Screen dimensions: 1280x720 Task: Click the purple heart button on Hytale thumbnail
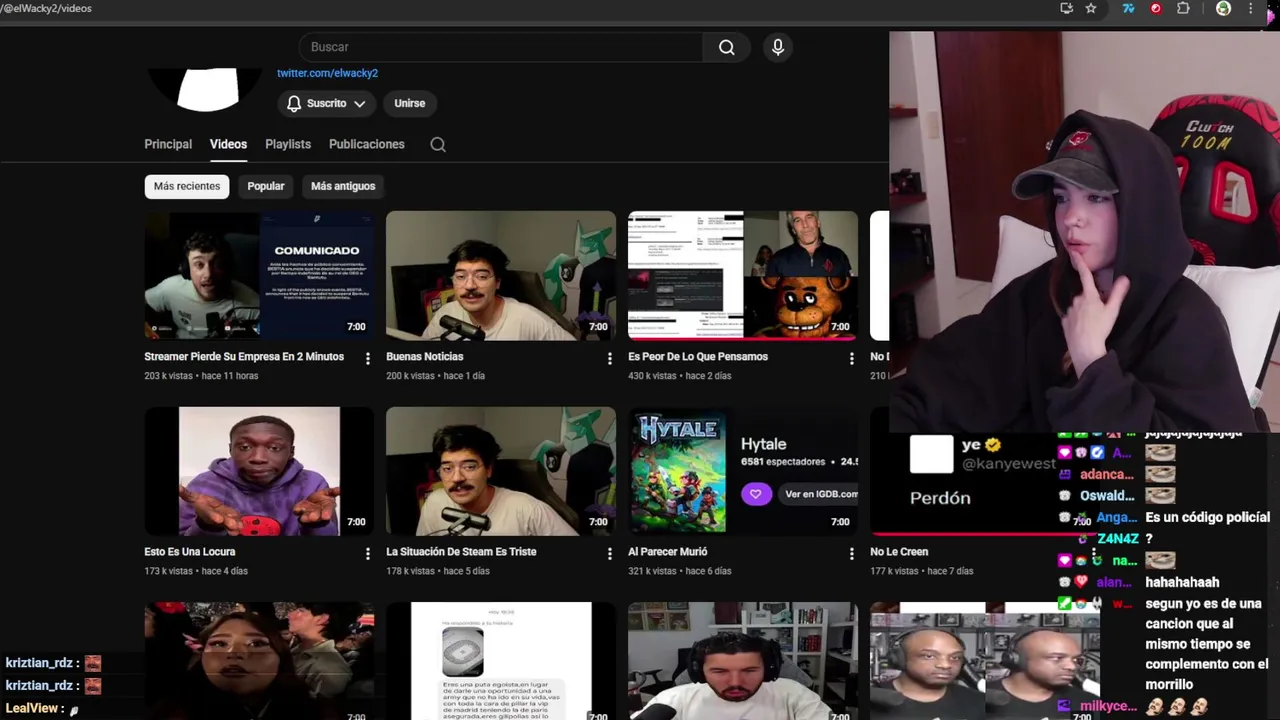click(756, 494)
